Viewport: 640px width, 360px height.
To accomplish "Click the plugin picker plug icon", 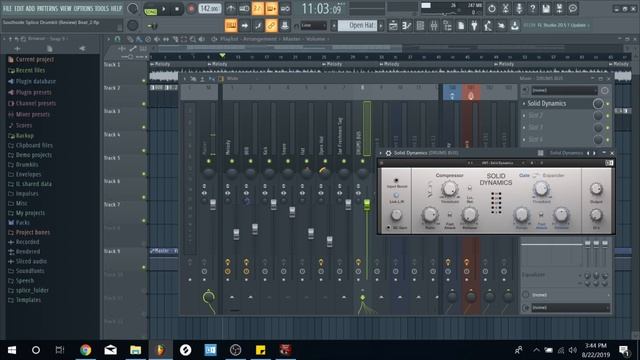I will coord(474,26).
